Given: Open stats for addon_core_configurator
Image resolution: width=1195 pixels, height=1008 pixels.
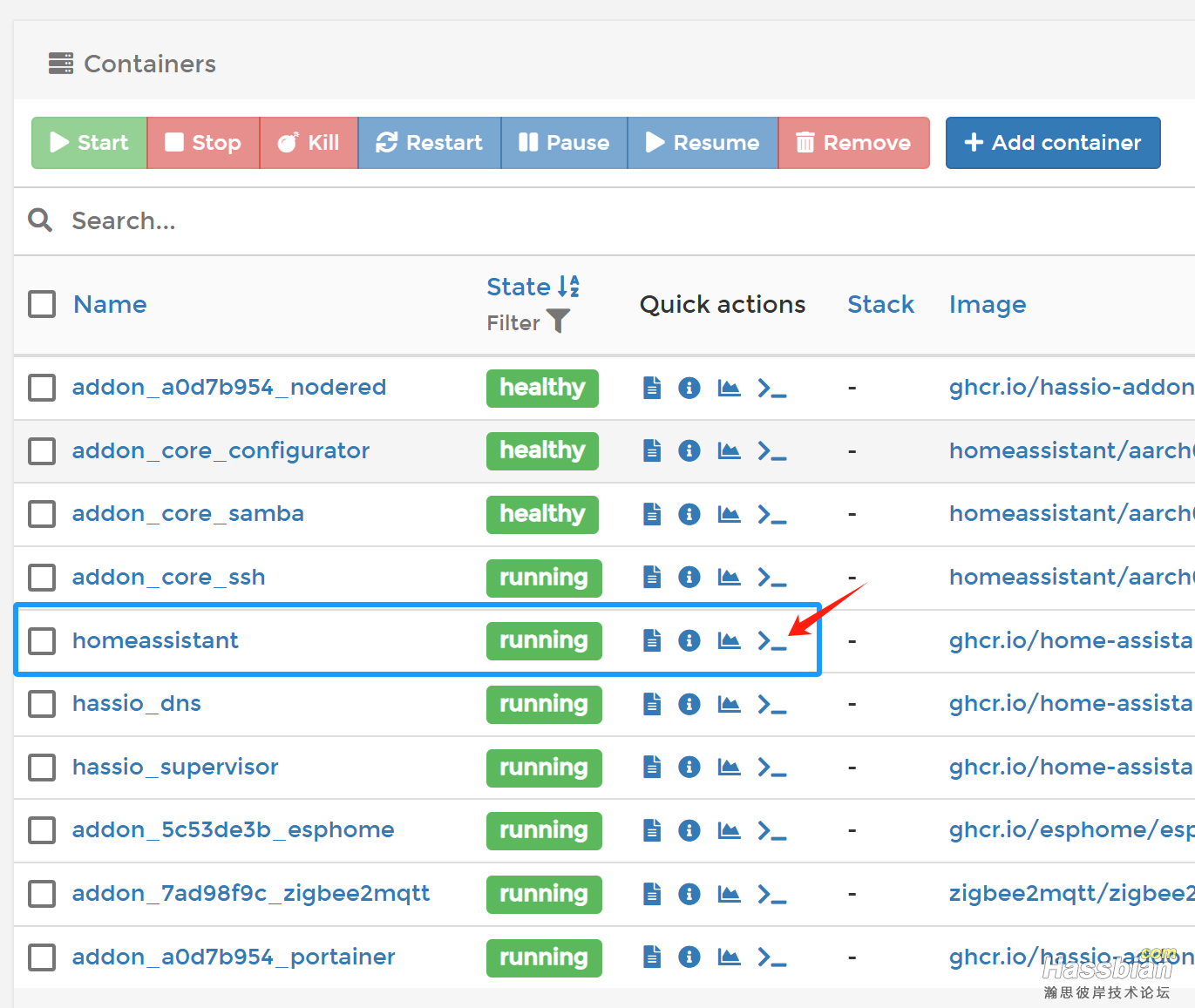Looking at the screenshot, I should [x=729, y=450].
